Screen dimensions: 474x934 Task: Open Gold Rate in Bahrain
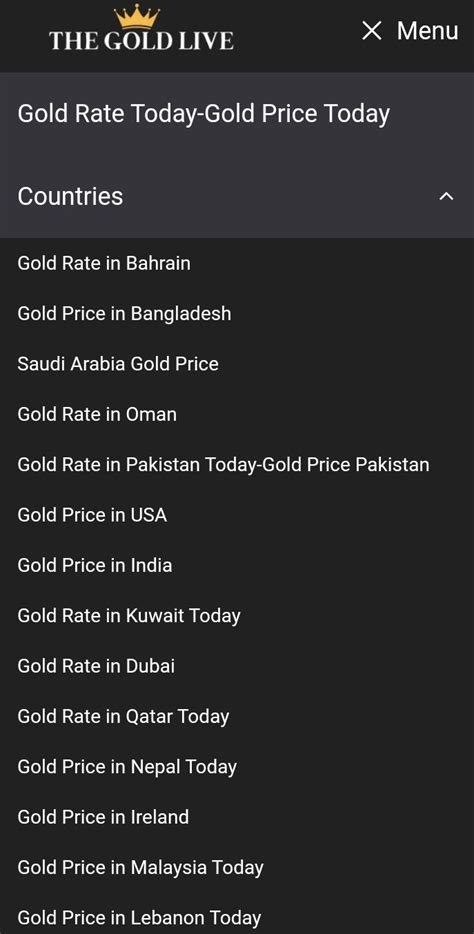[x=104, y=263]
